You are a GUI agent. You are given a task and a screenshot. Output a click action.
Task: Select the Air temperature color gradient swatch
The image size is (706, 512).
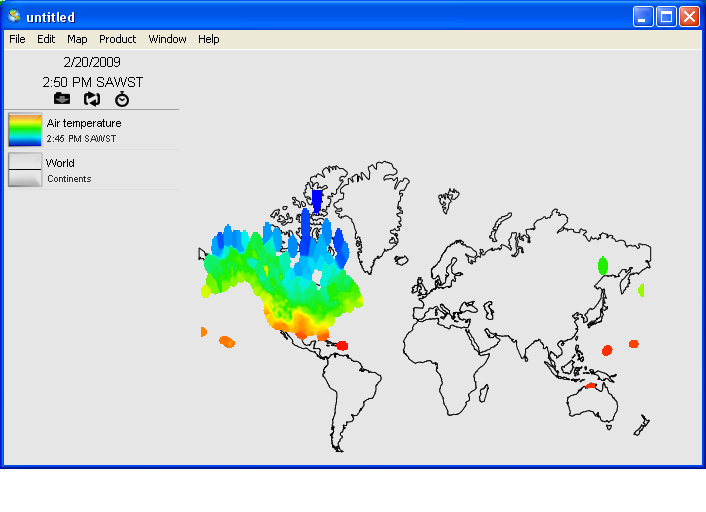click(x=25, y=130)
